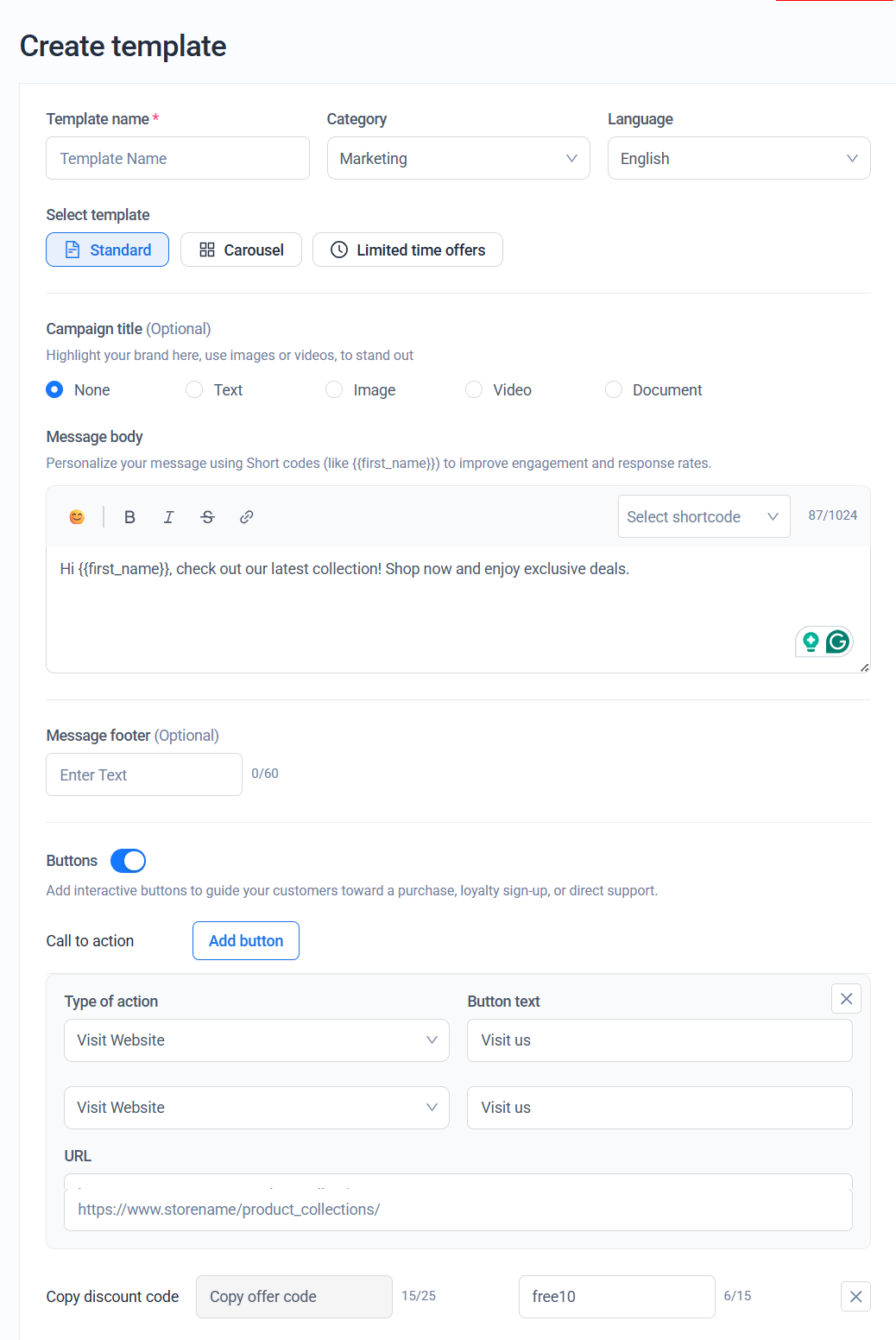The width and height of the screenshot is (896, 1340).
Task: Select the Text campaign title option
Action: click(x=195, y=390)
